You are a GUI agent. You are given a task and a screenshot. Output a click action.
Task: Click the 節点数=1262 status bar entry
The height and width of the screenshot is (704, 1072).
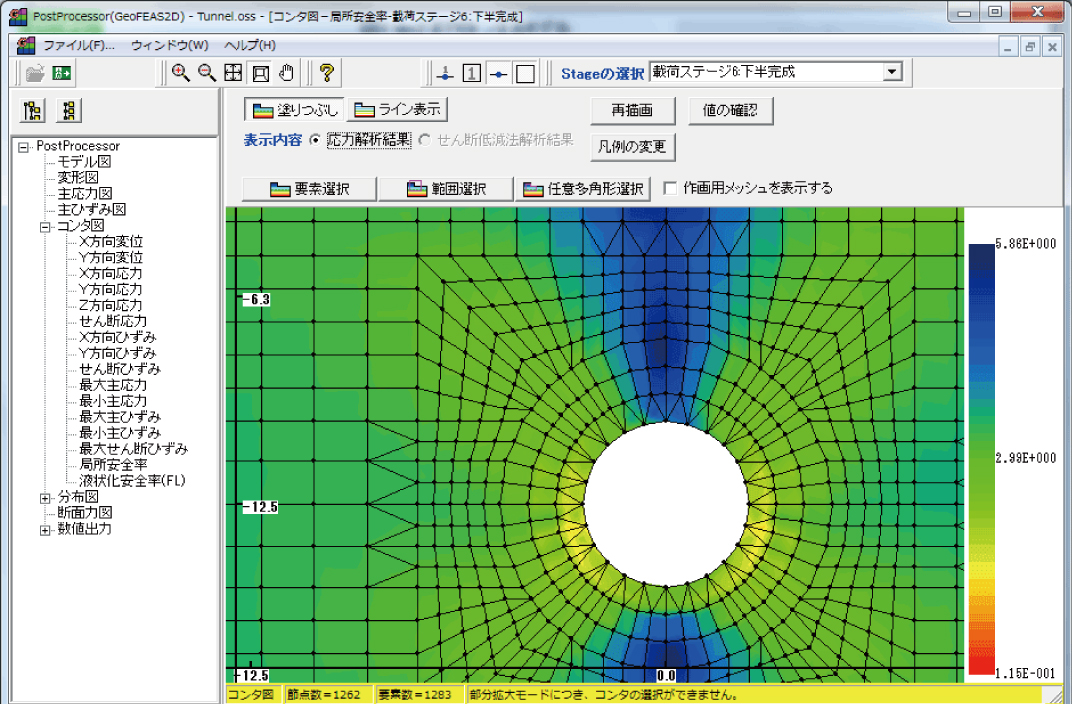click(x=324, y=694)
